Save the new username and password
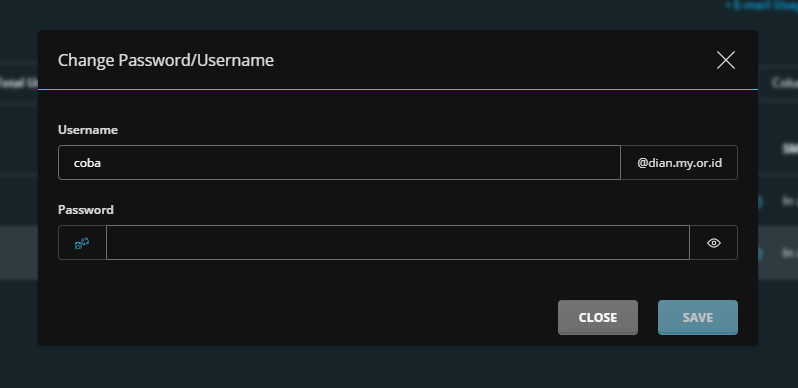 [x=698, y=317]
